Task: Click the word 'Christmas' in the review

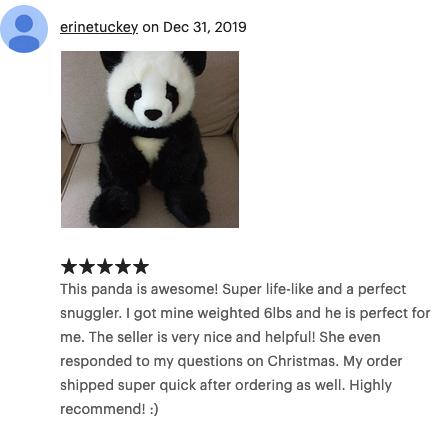Action: pyautogui.click(x=303, y=361)
